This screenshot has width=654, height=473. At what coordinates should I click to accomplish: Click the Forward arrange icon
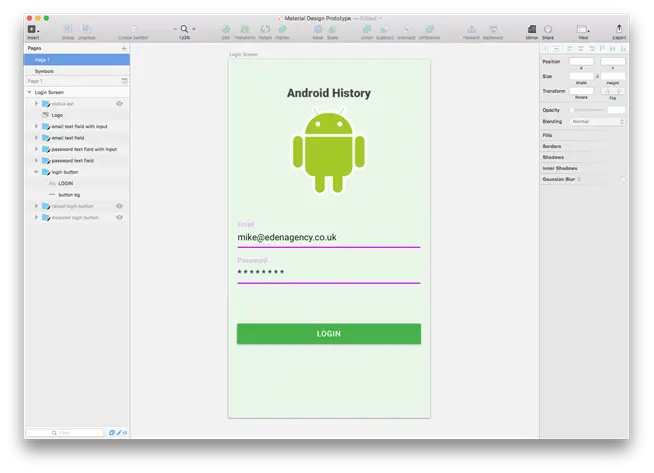coord(471,29)
